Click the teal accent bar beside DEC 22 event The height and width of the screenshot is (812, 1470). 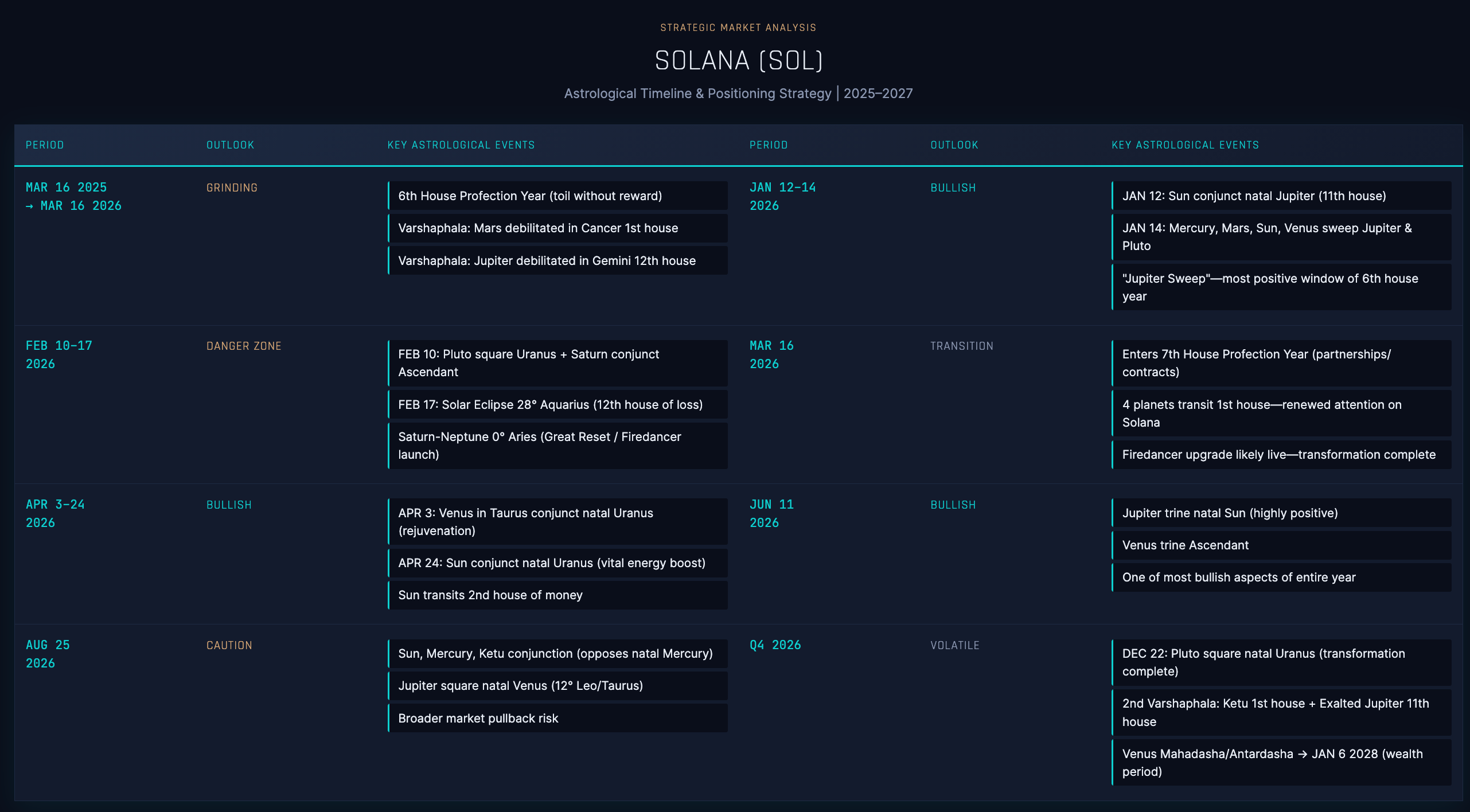1113,662
